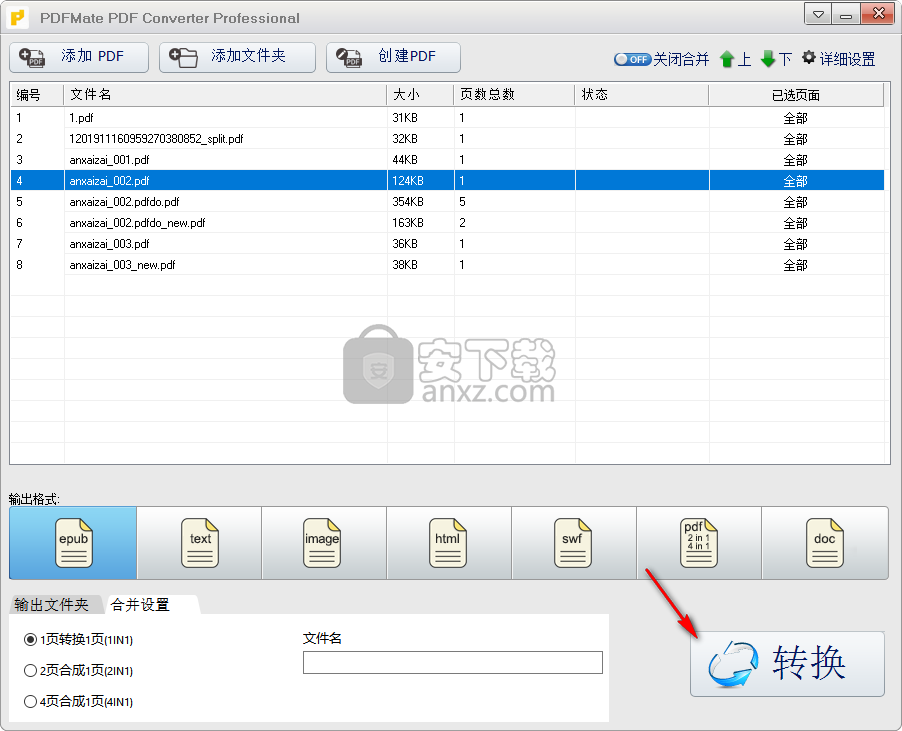Pick the html output format icon

pyautogui.click(x=447, y=543)
